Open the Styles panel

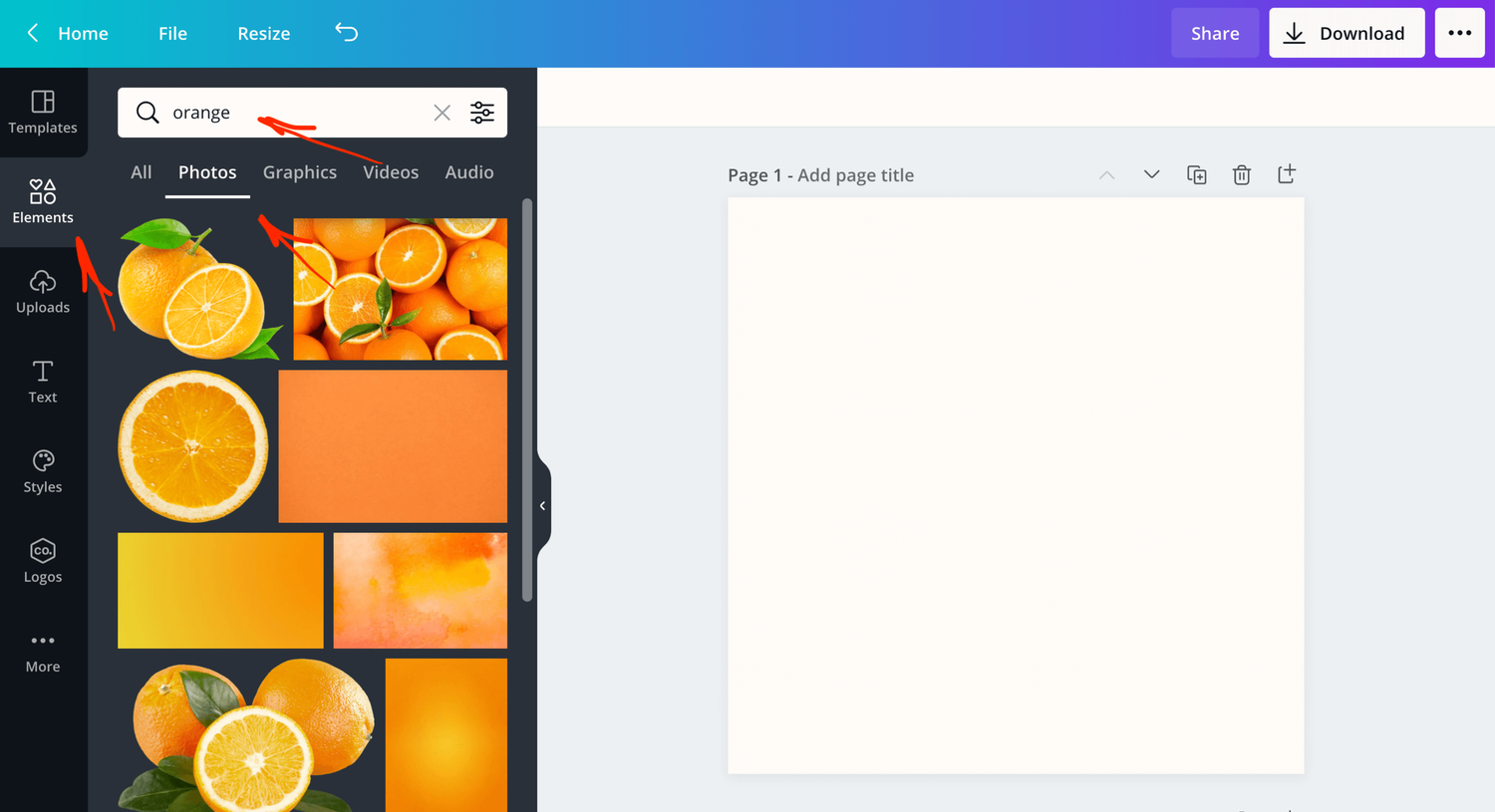(x=43, y=471)
